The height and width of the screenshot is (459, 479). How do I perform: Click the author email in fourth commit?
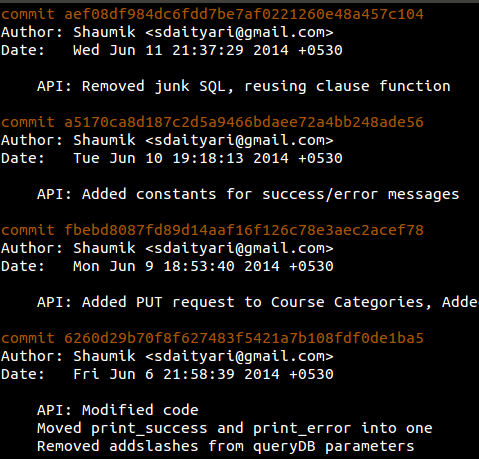239,356
